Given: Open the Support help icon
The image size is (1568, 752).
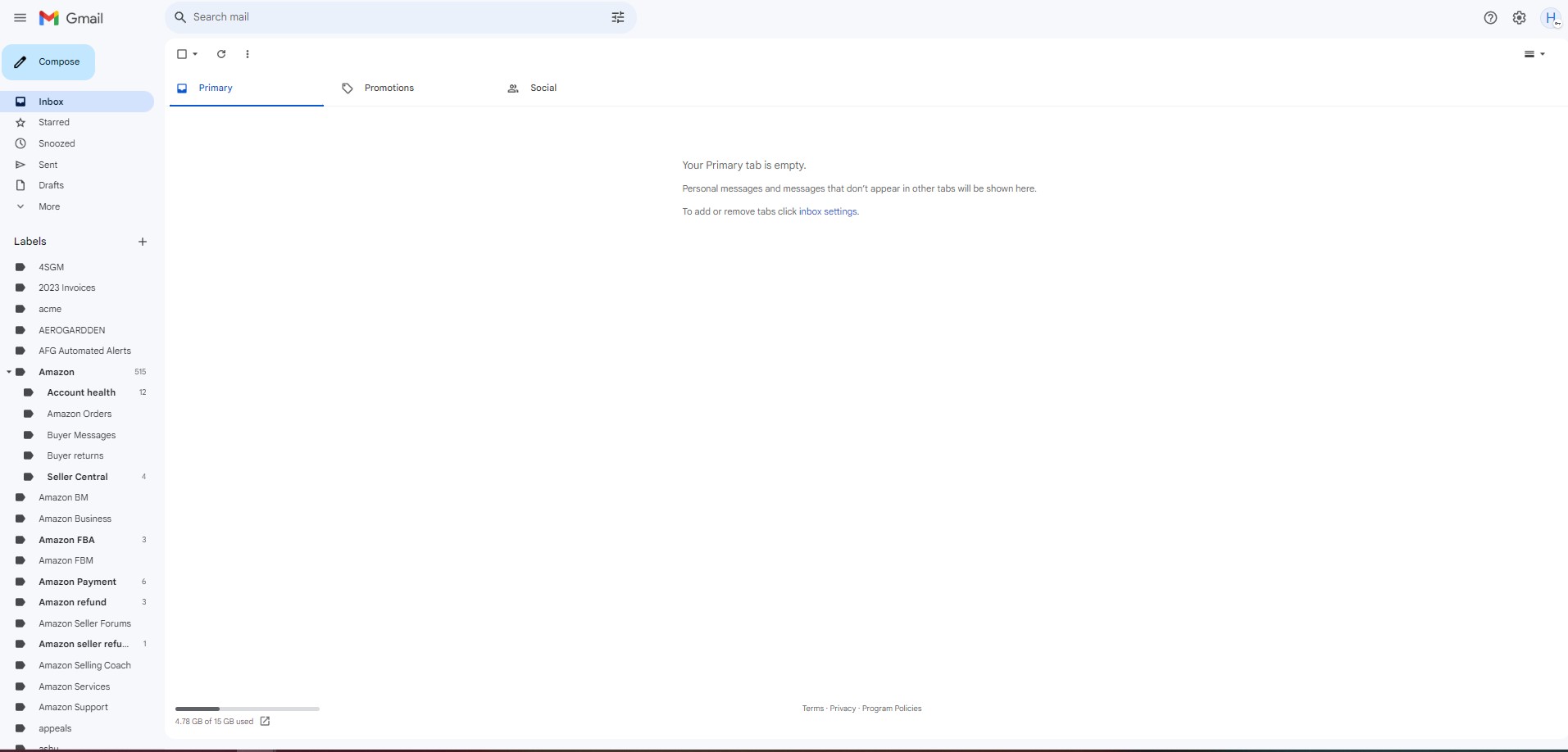Looking at the screenshot, I should tap(1490, 18).
